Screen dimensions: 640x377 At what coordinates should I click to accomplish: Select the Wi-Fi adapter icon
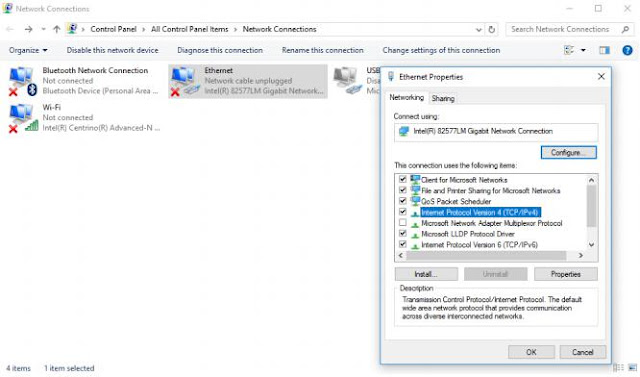click(x=23, y=118)
